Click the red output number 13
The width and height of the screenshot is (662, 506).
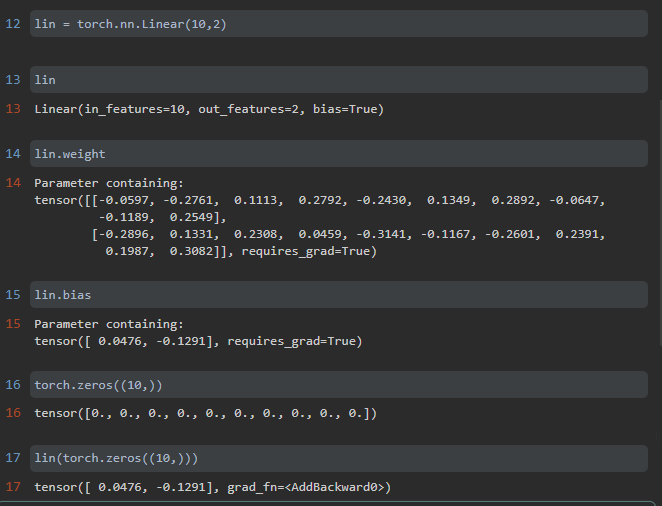tap(13, 109)
